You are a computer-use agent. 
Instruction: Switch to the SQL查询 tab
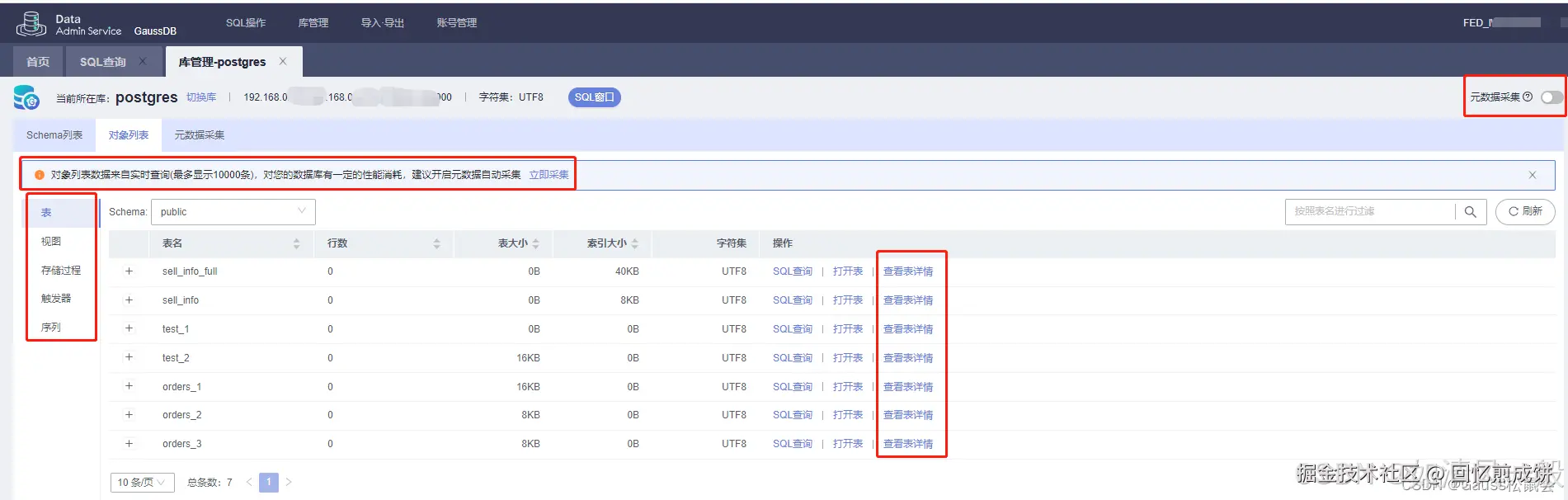pos(103,62)
